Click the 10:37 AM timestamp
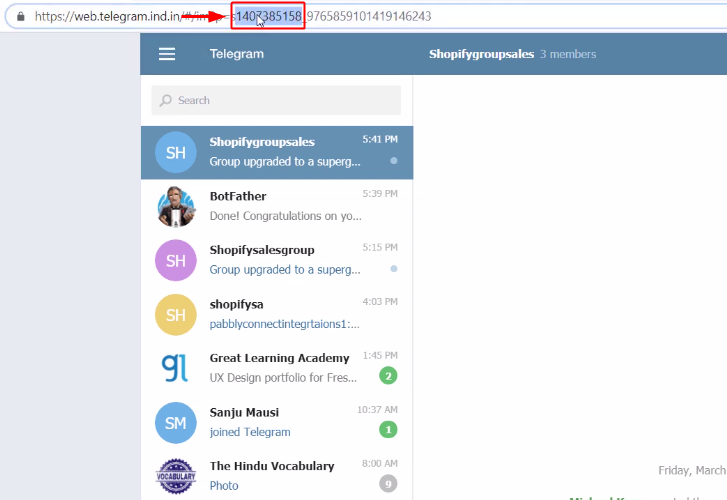The width and height of the screenshot is (727, 500). pyautogui.click(x=377, y=410)
